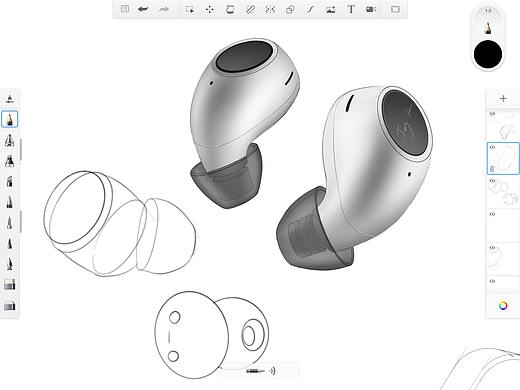Screen dimensions: 520x390
Task: Select the Text tool
Action: [x=351, y=9]
